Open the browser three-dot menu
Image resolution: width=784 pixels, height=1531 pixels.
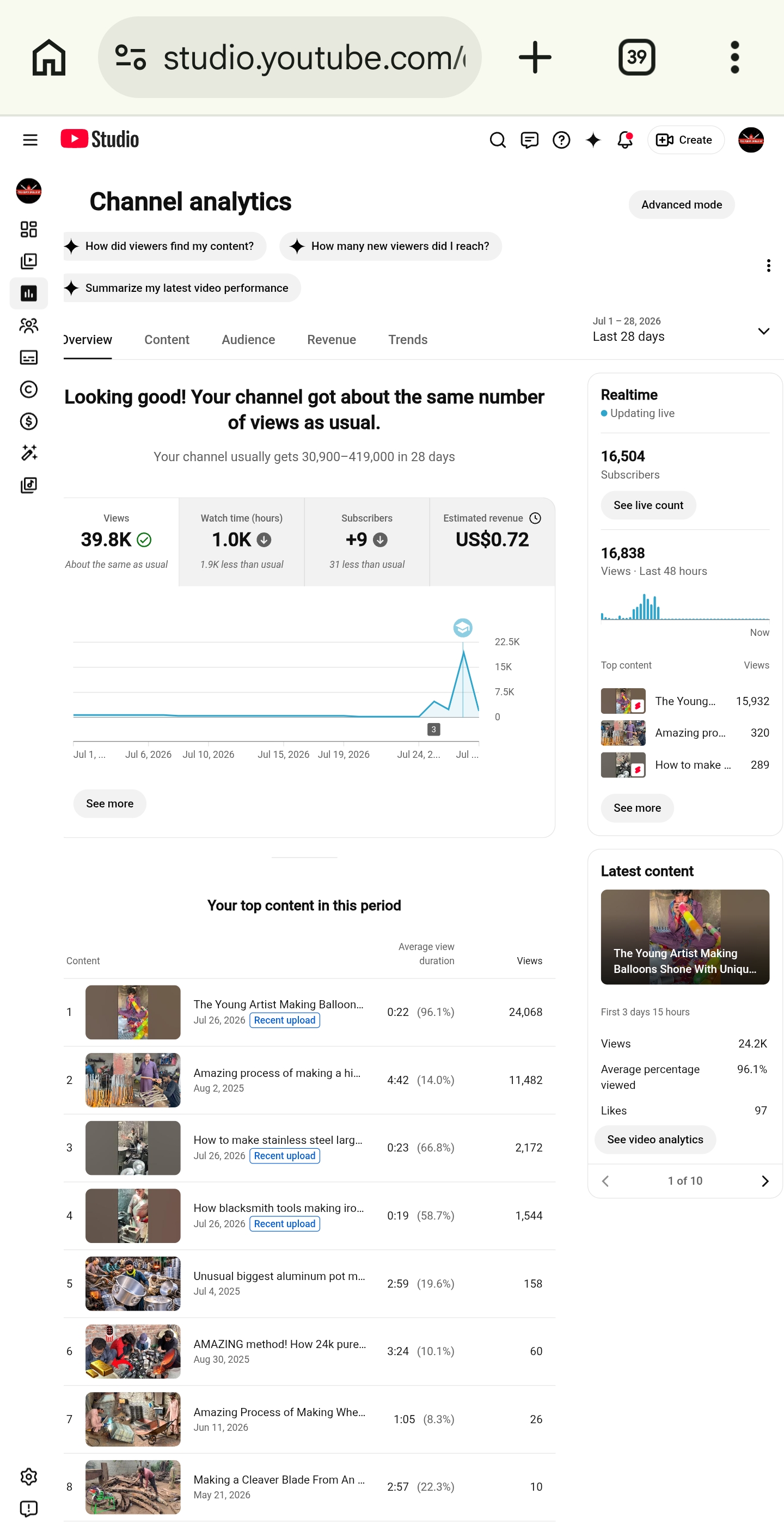click(x=734, y=58)
